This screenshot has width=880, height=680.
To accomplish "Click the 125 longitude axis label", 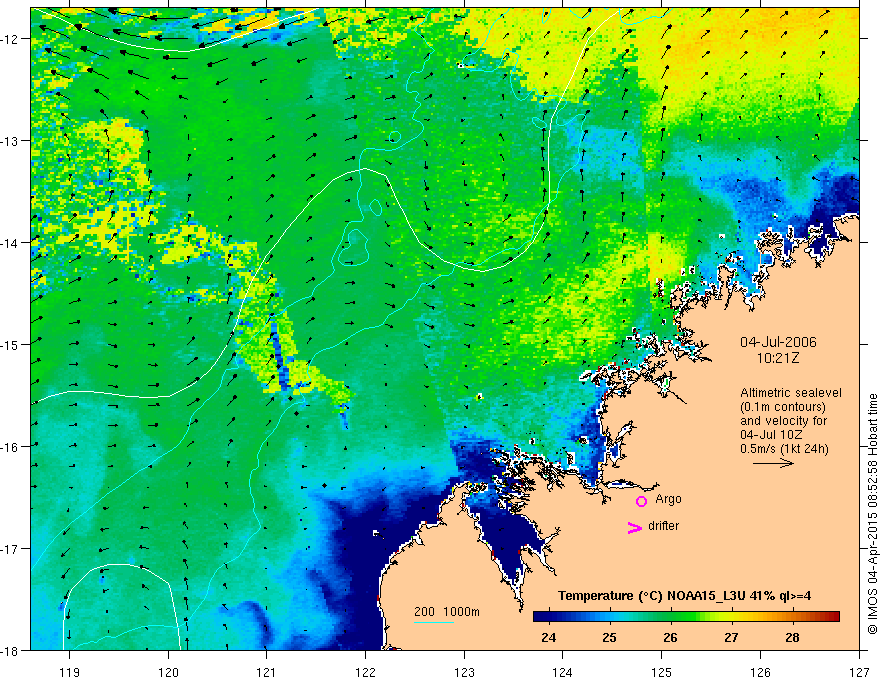I will [x=662, y=672].
